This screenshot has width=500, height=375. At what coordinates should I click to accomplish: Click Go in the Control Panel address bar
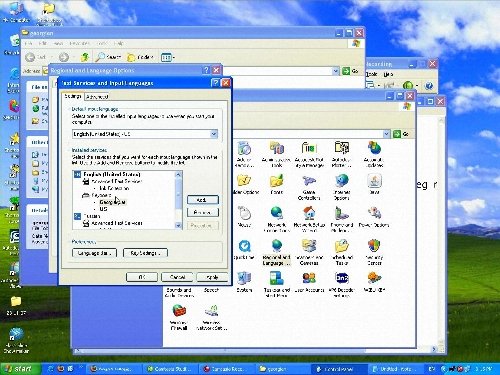coord(402,134)
